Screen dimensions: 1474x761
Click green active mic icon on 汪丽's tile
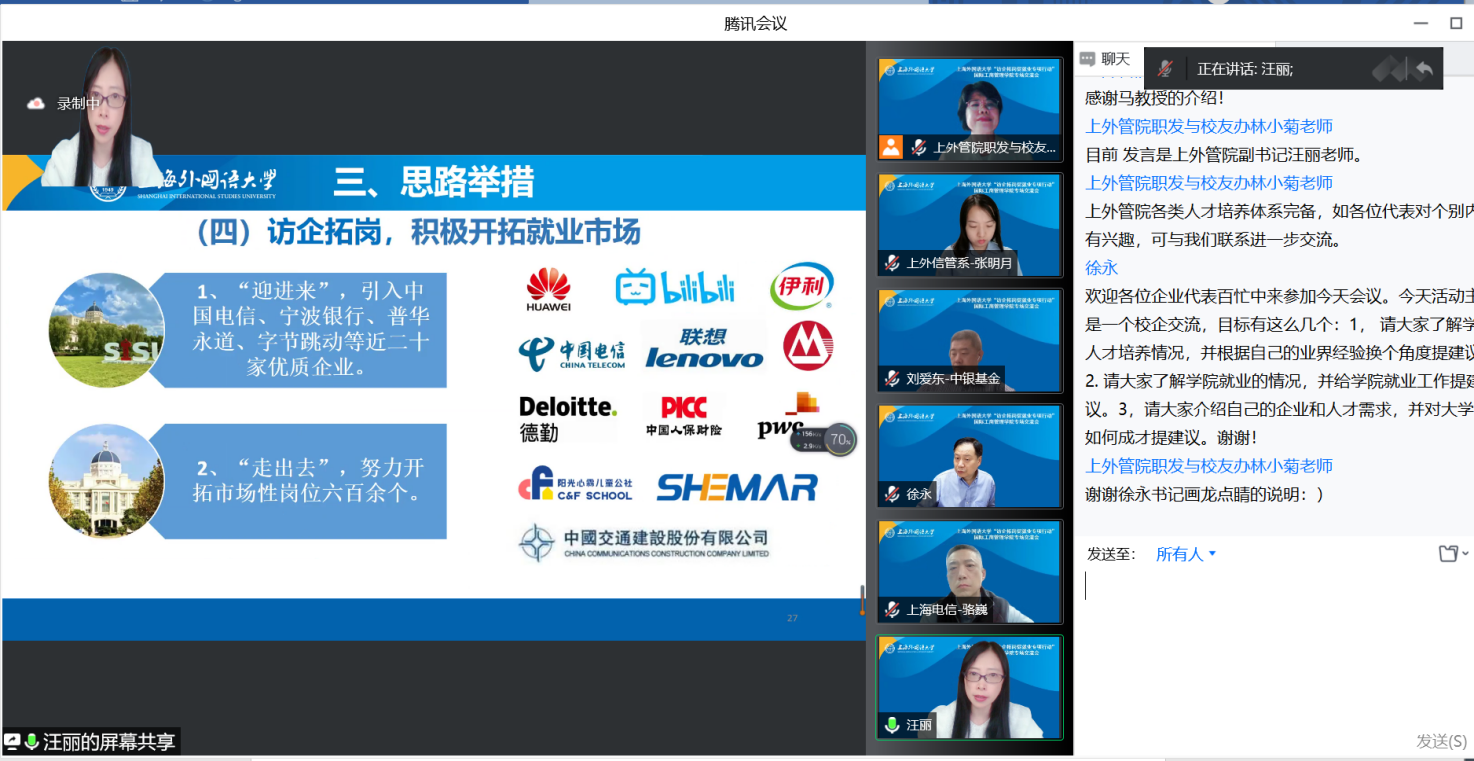click(891, 725)
